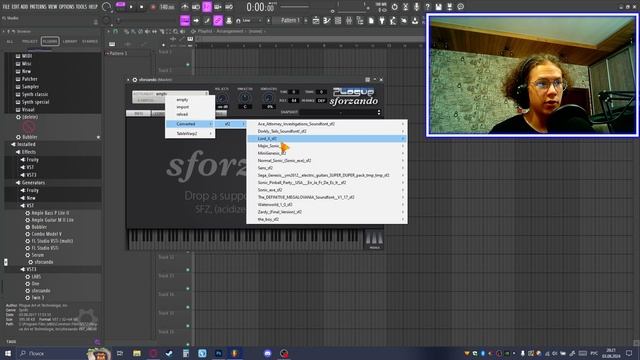This screenshot has height=360, width=640.
Task: Add new pattern with plus button
Action: click(x=306, y=20)
